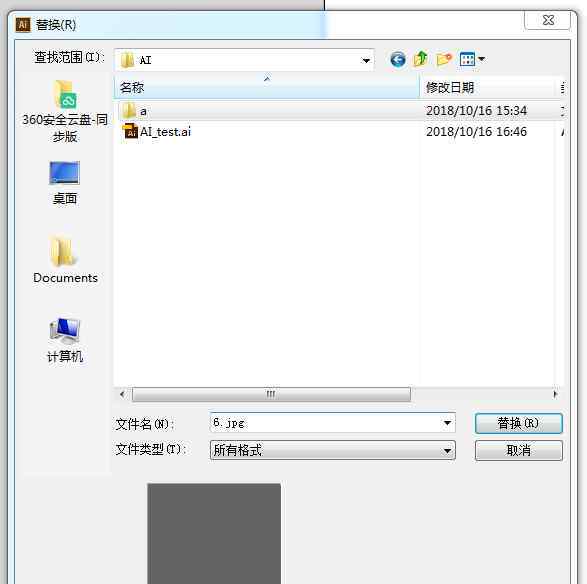This screenshot has width=587, height=584.
Task: Create a new folder icon
Action: point(444,59)
